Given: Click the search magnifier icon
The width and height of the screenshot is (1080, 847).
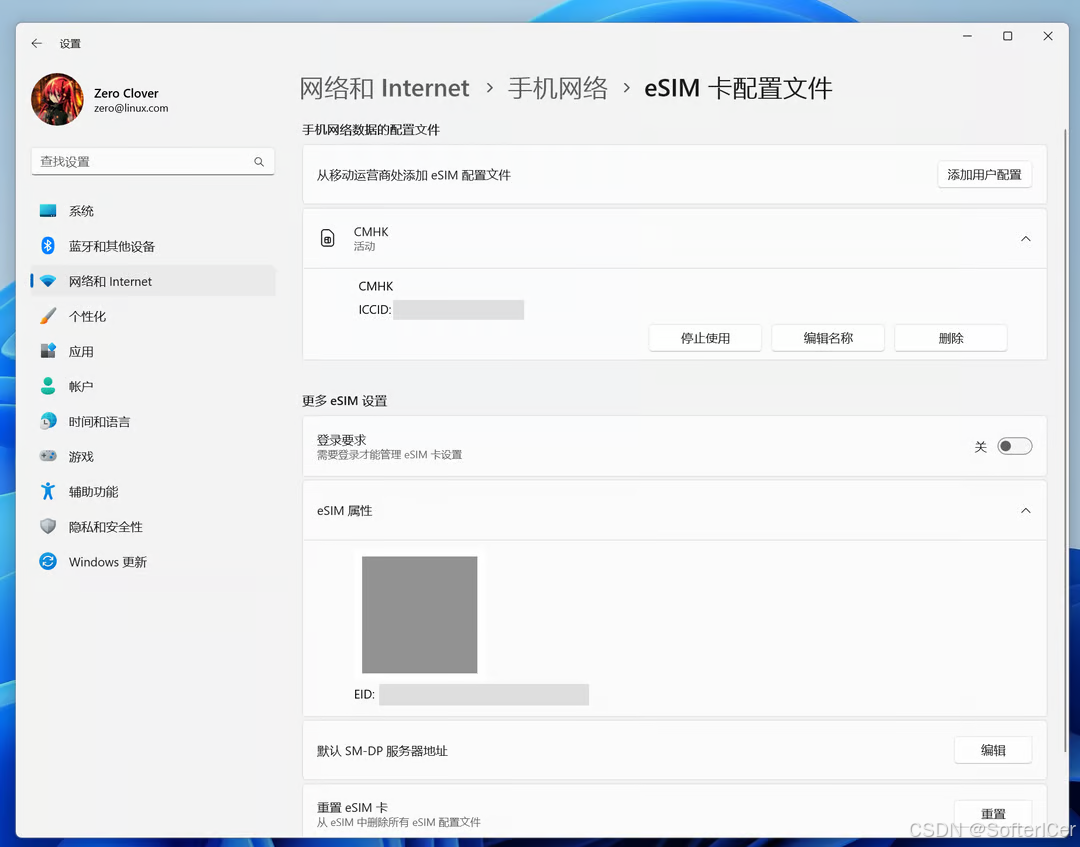Looking at the screenshot, I should 259,162.
